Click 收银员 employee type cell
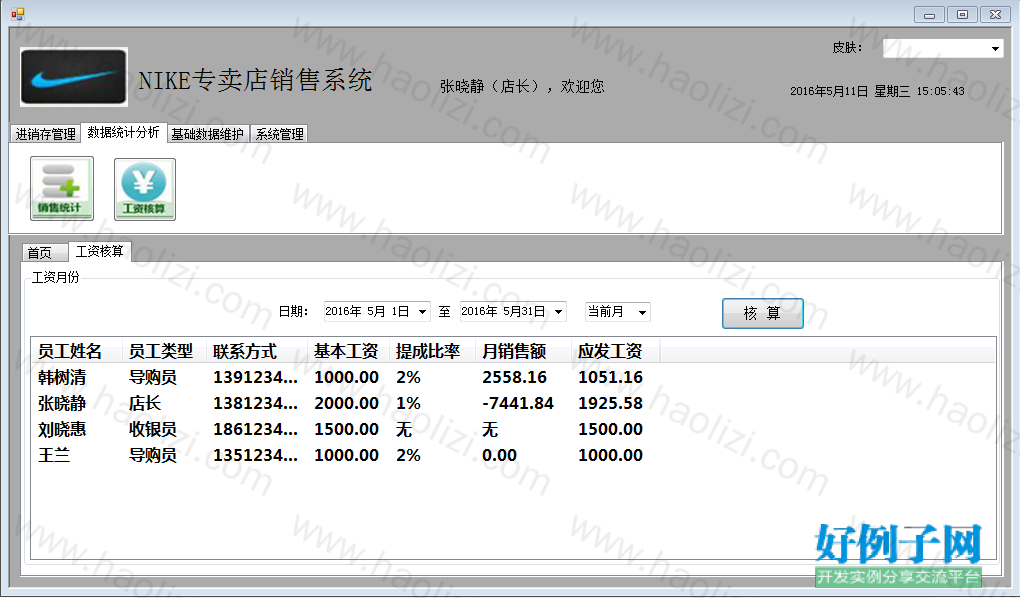This screenshot has width=1020, height=598. [x=153, y=429]
